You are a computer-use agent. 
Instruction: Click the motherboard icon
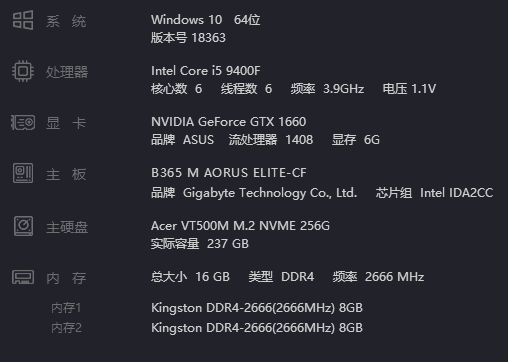23,173
